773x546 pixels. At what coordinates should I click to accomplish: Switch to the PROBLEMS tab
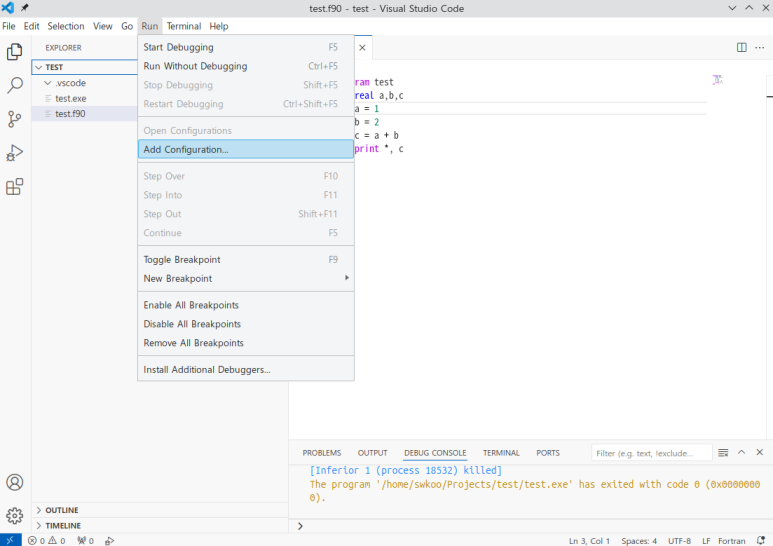click(322, 453)
